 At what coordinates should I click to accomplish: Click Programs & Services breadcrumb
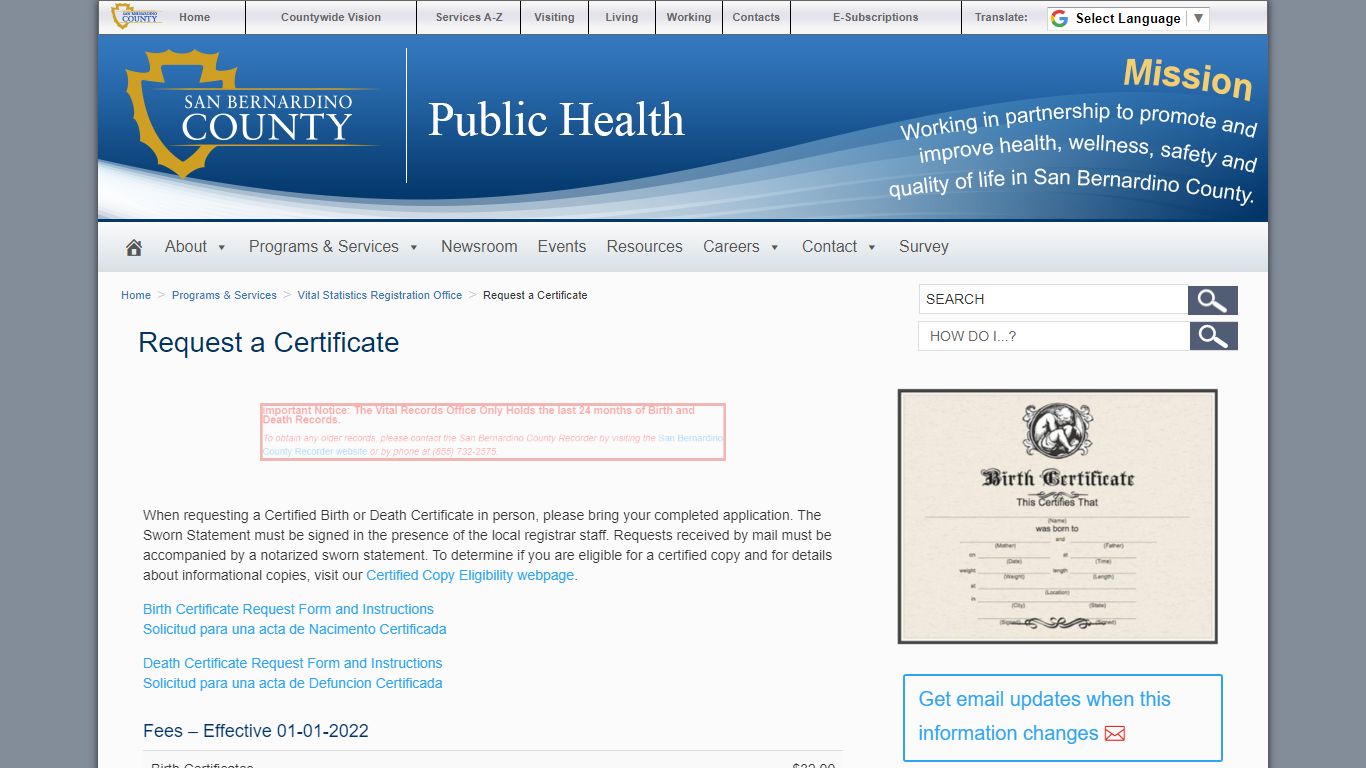(224, 295)
